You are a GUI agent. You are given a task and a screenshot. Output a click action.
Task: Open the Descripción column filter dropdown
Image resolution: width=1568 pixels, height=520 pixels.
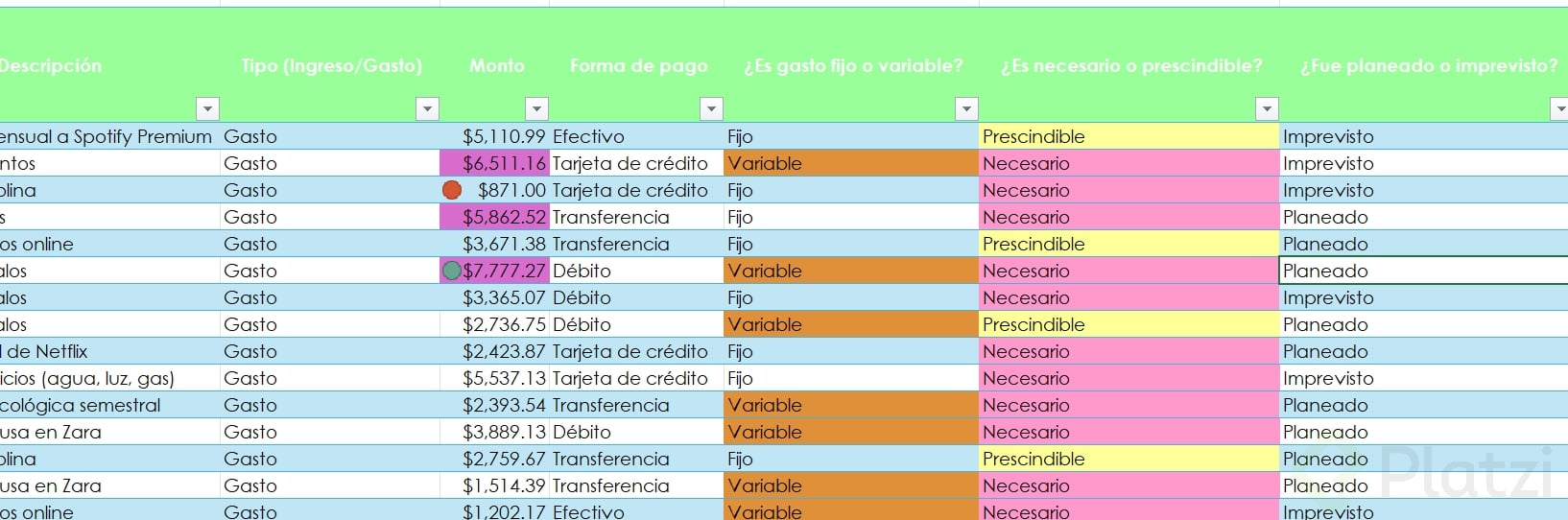[207, 109]
